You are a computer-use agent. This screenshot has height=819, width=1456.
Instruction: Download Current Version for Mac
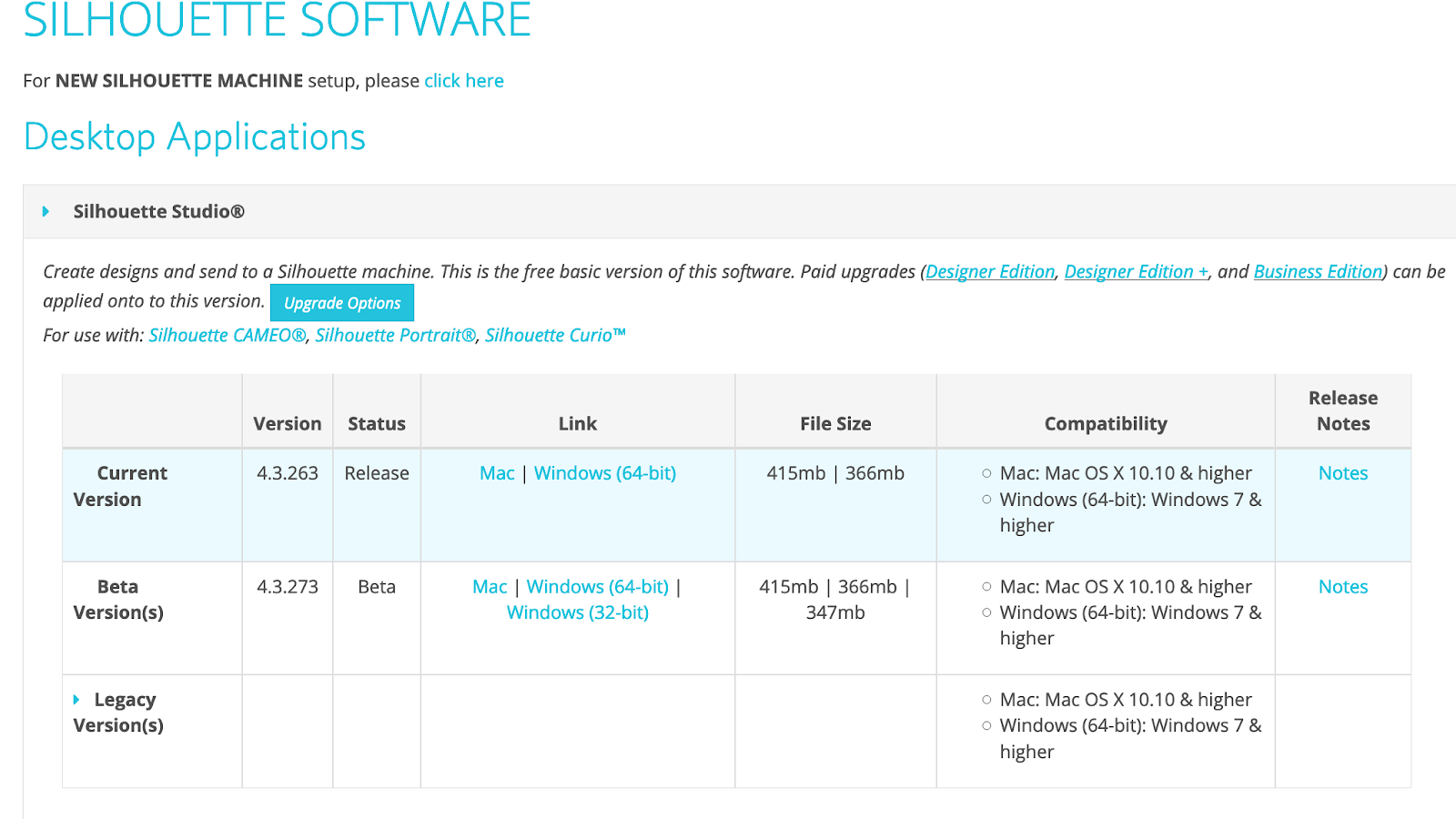point(497,473)
